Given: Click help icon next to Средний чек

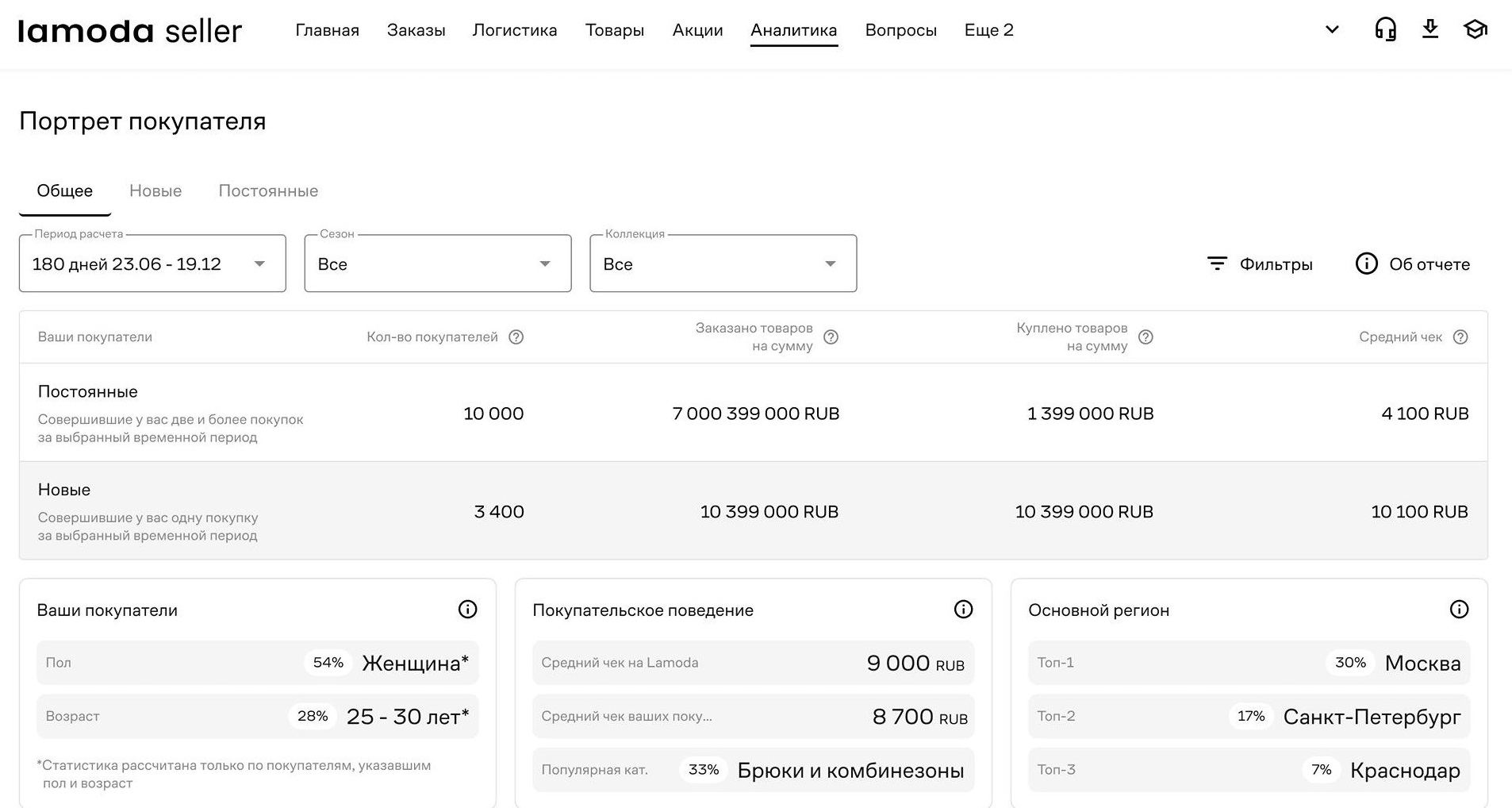Looking at the screenshot, I should pos(1460,337).
